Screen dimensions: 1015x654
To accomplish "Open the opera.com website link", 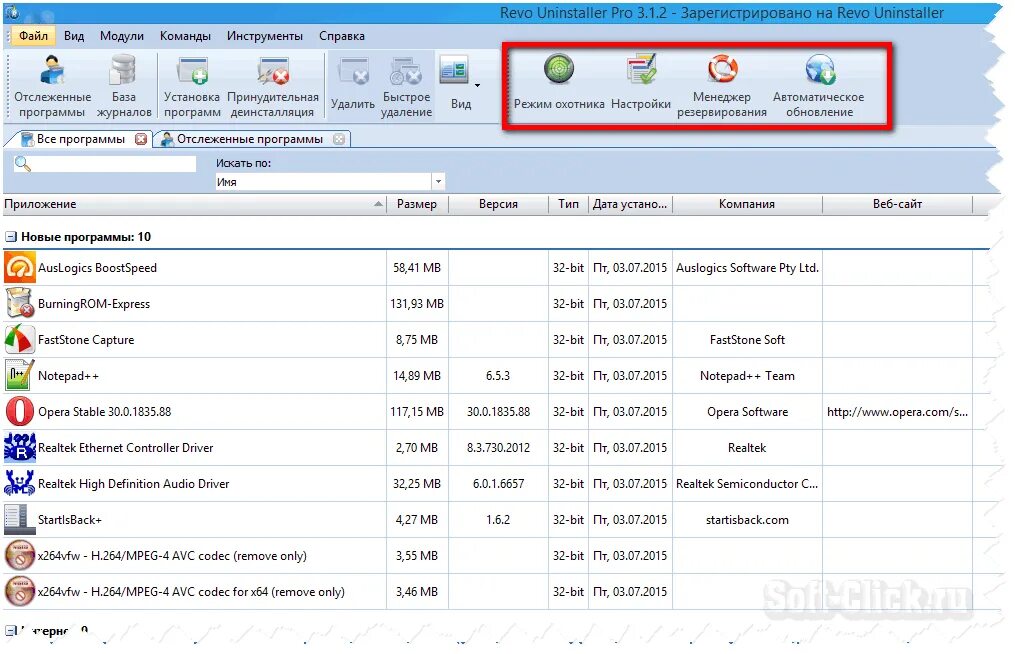I will (897, 412).
